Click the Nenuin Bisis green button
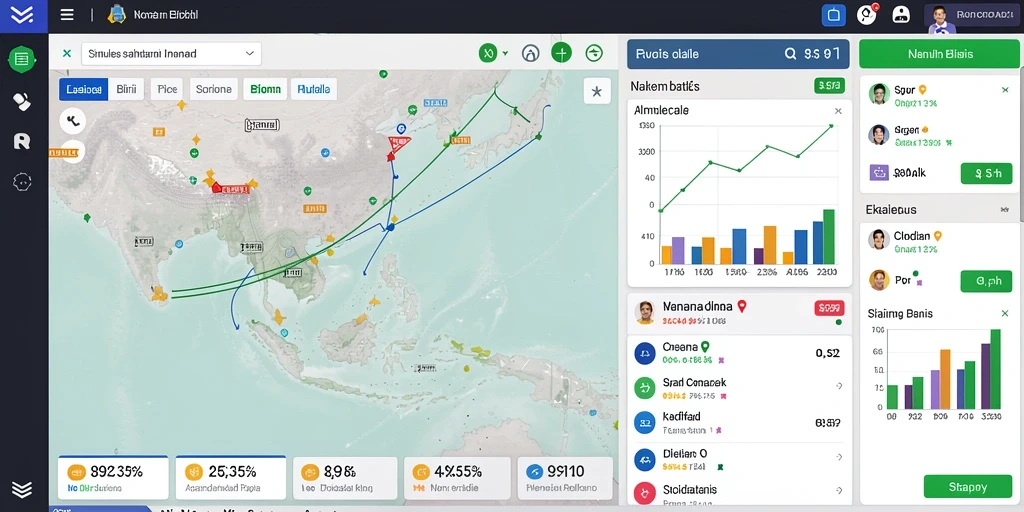The height and width of the screenshot is (512, 1024). tap(940, 54)
